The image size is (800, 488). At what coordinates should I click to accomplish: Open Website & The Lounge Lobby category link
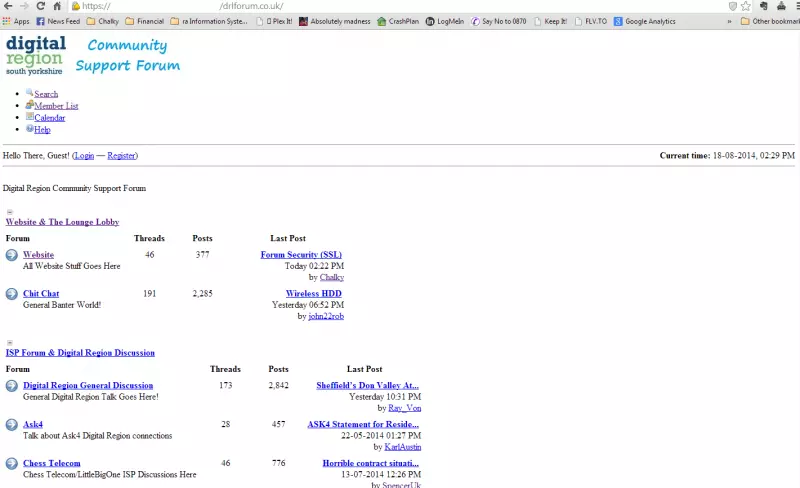tap(62, 222)
